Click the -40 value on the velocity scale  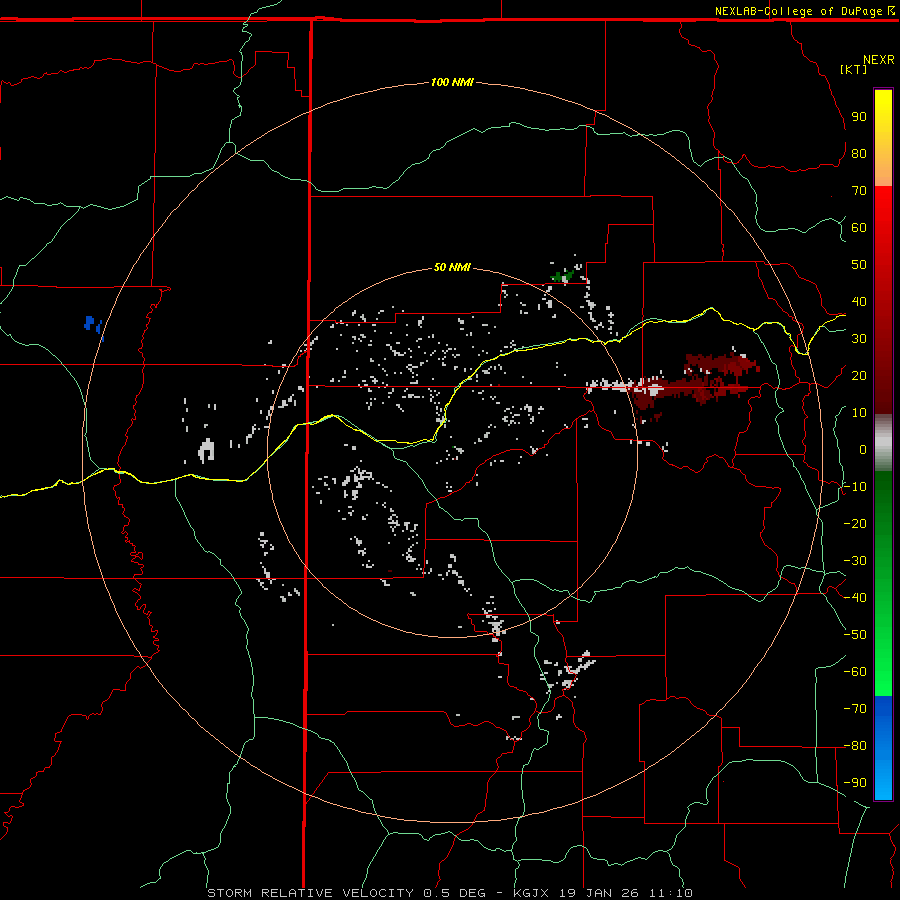click(x=855, y=598)
